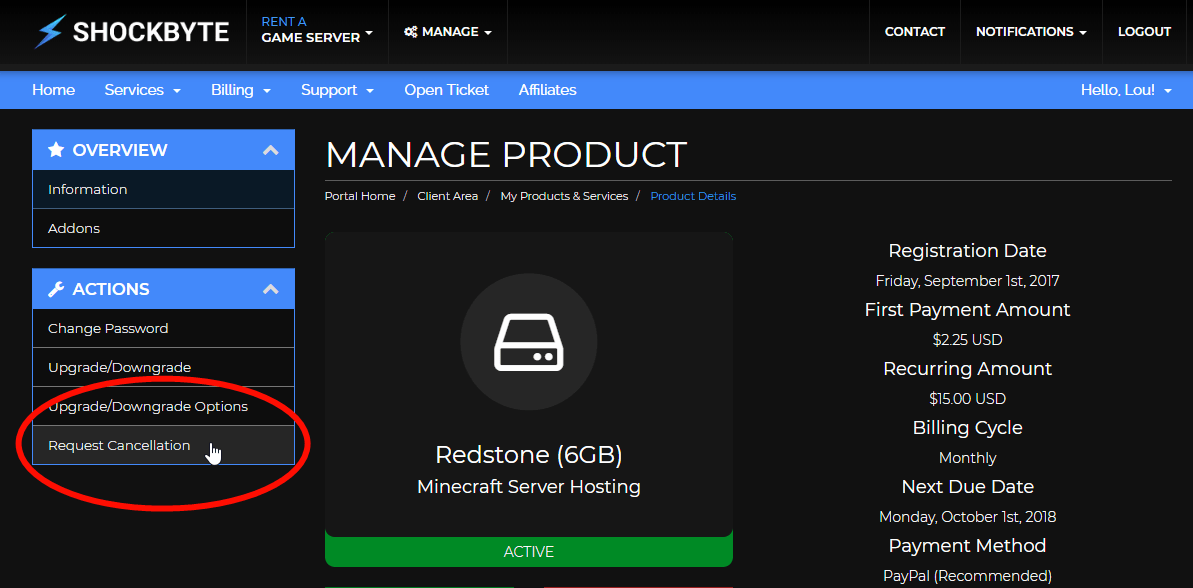This screenshot has height=588, width=1193.
Task: Select Addons in Overview sidebar
Action: point(163,228)
